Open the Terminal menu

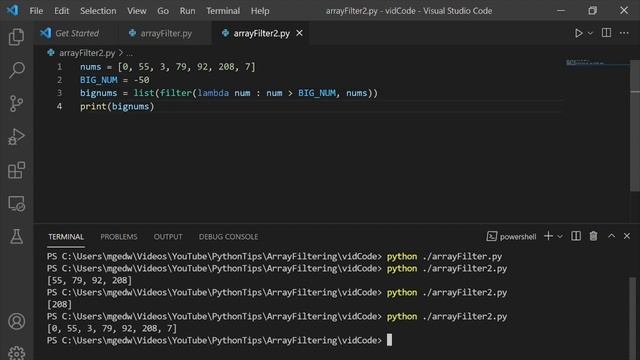point(223,11)
